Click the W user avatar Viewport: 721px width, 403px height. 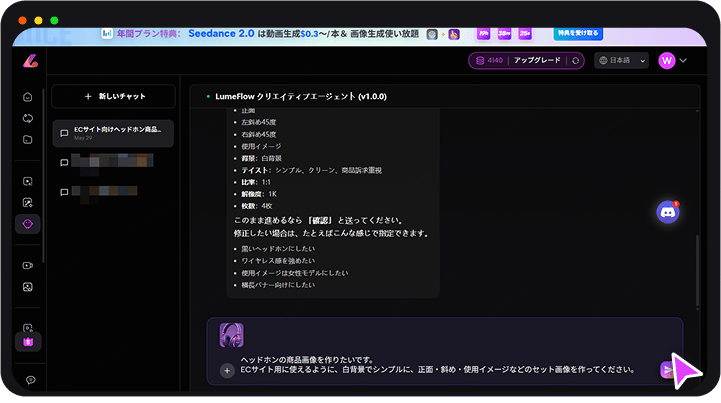[667, 60]
